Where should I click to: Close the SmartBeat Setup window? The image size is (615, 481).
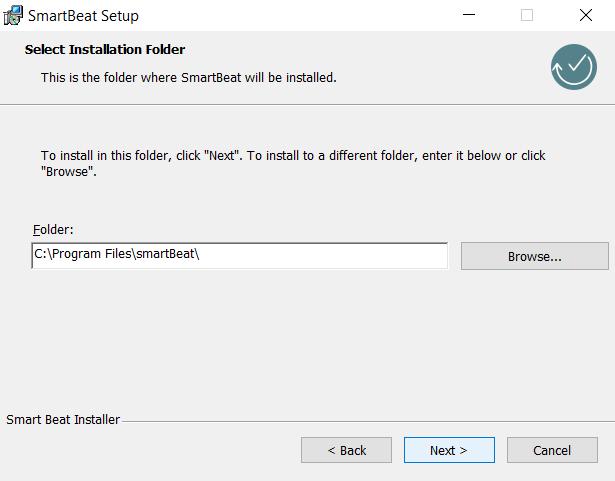(586, 15)
